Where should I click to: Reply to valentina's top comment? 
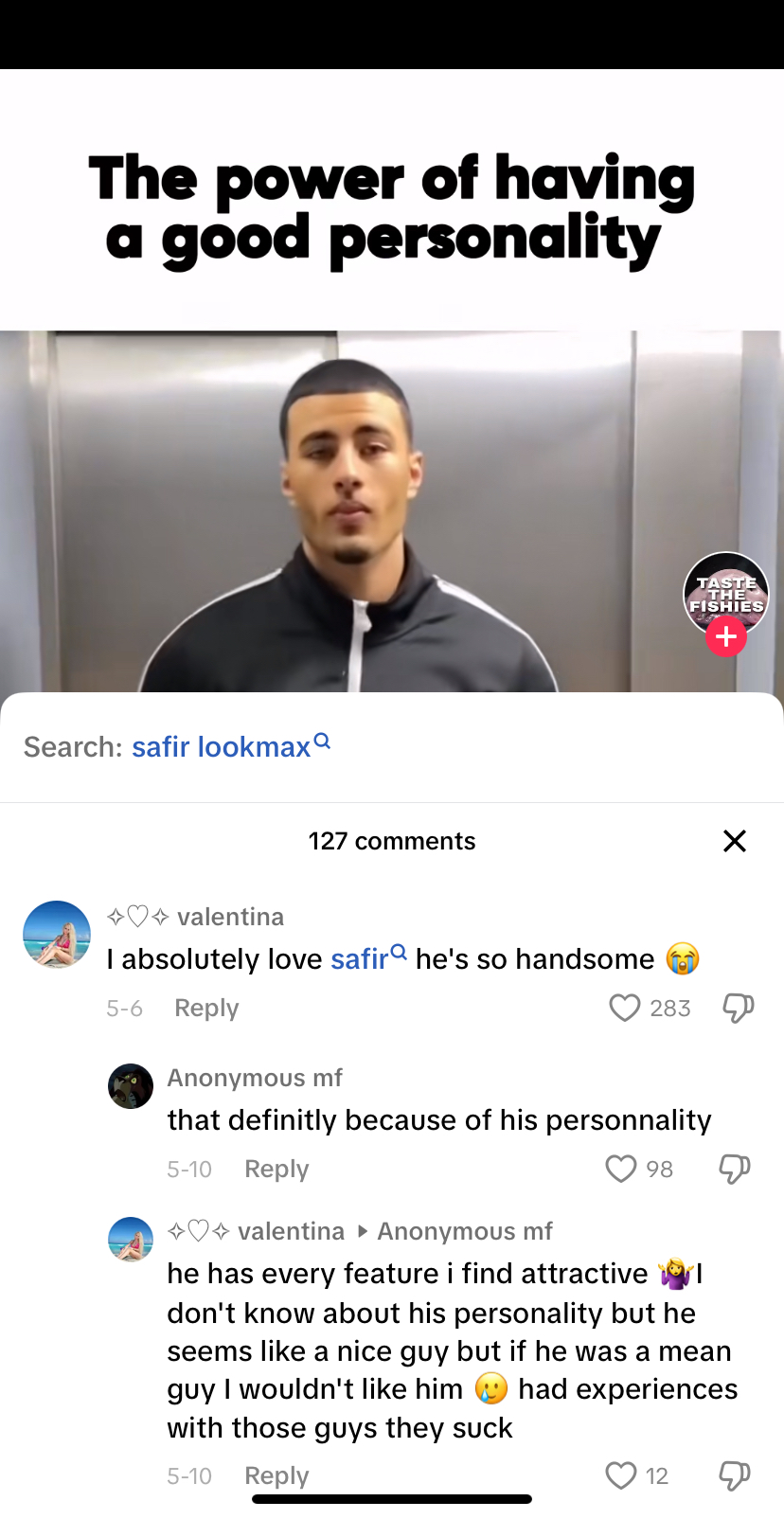206,1008
